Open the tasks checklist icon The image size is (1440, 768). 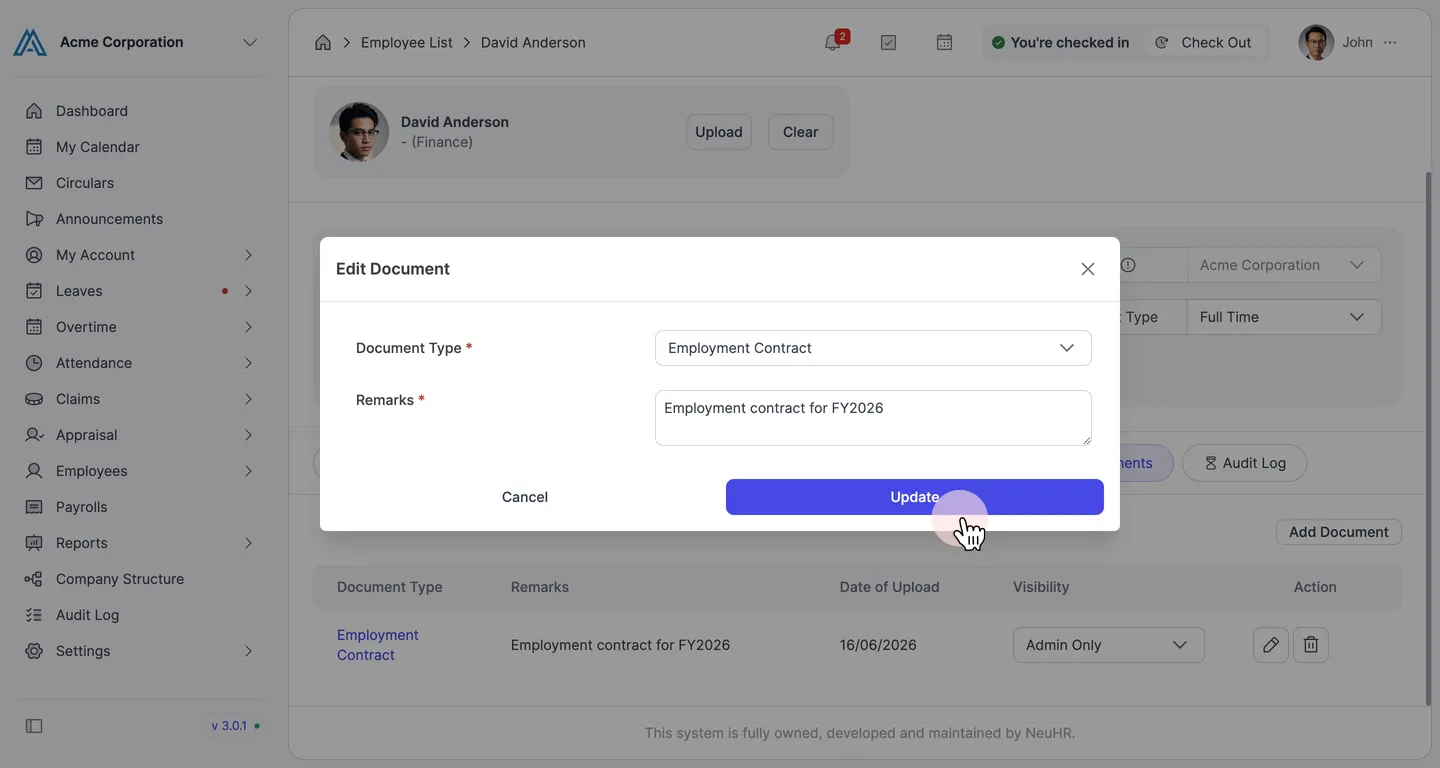888,42
